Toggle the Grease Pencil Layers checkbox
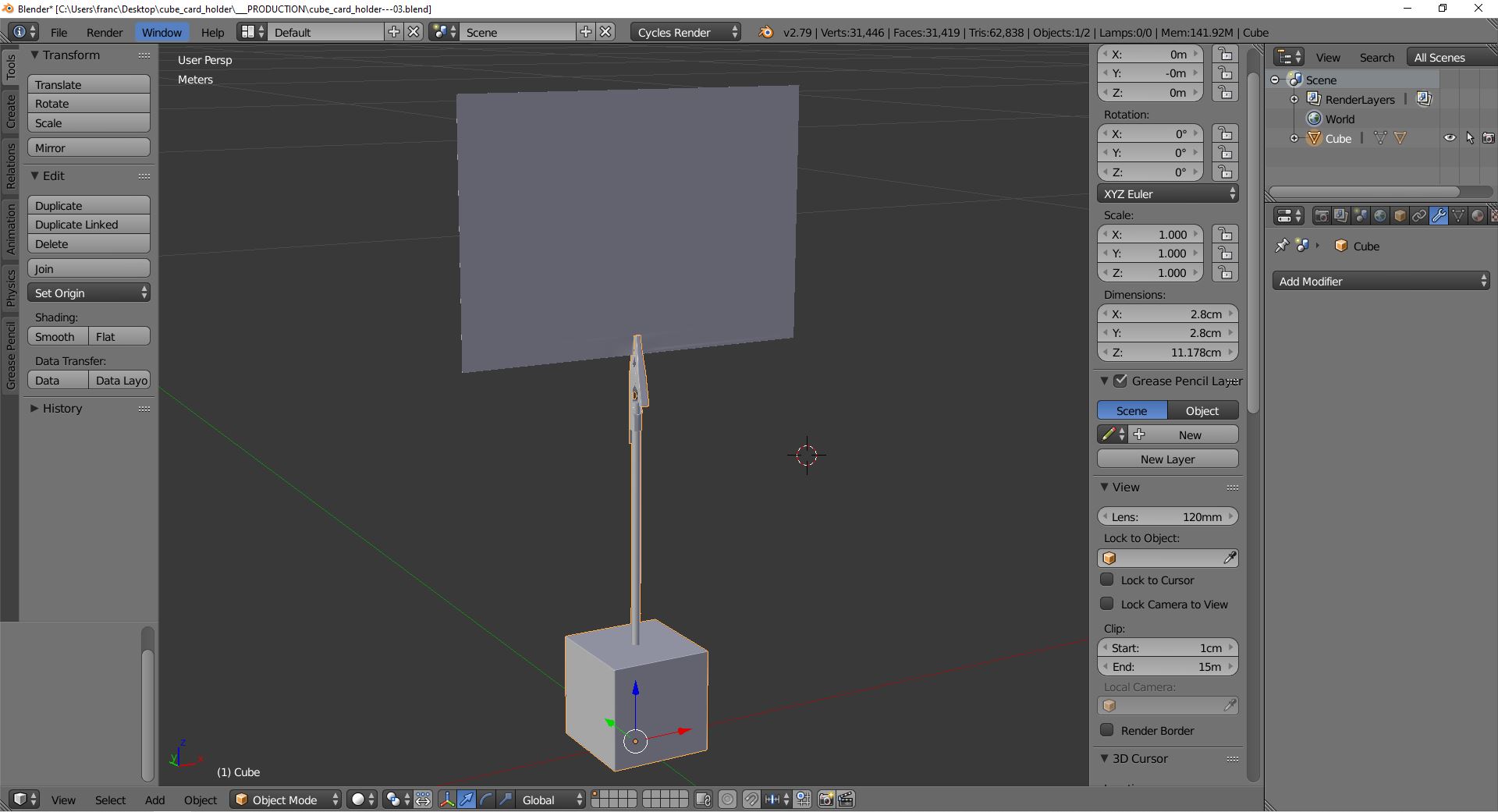This screenshot has height=812, width=1498. [x=1120, y=381]
